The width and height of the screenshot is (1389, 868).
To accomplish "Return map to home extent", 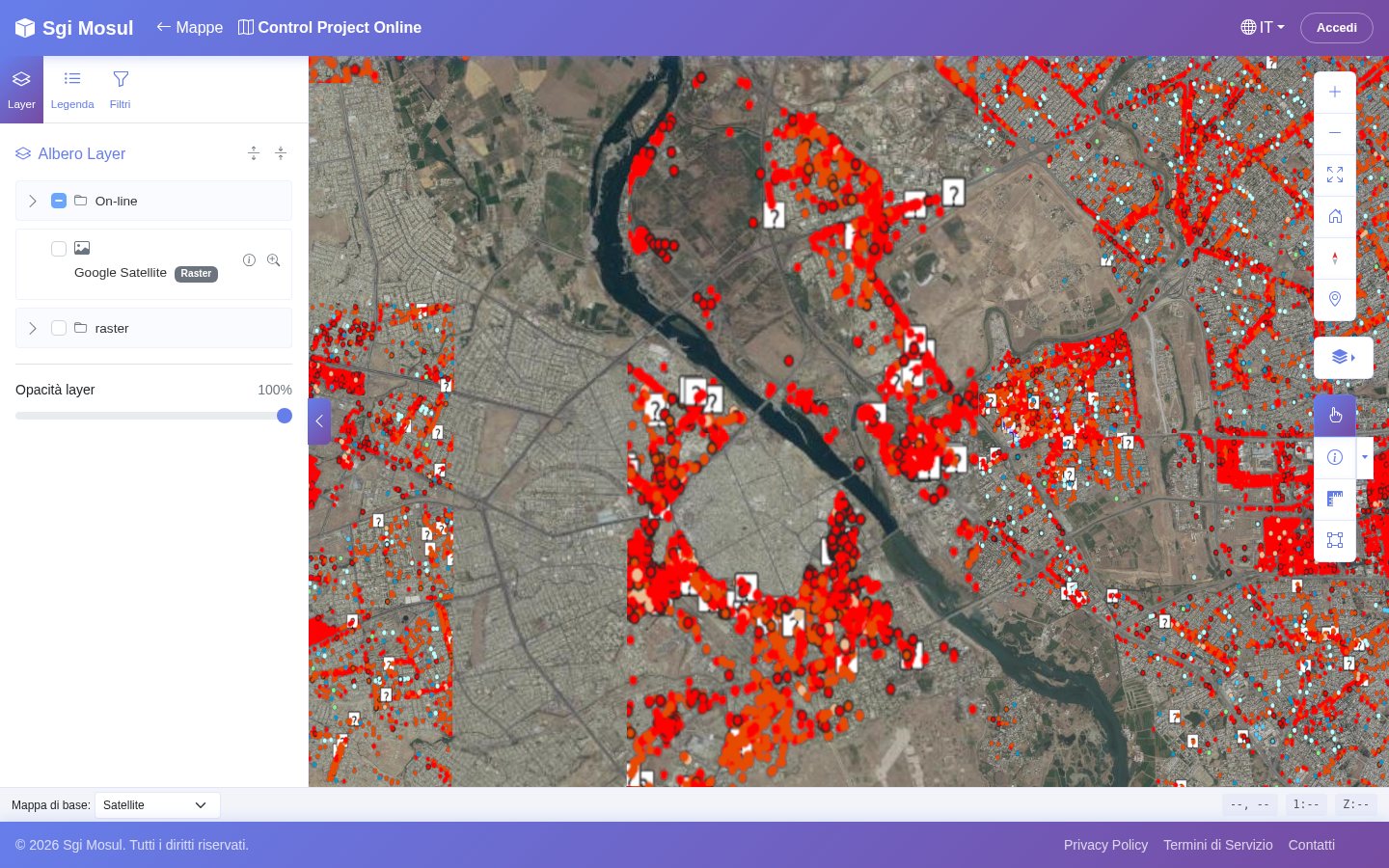I will (x=1335, y=216).
